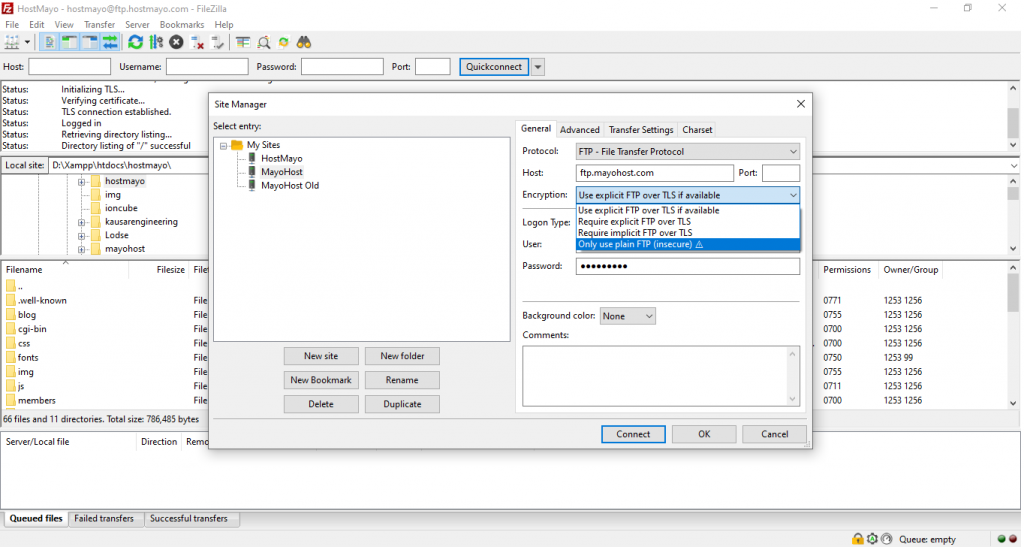The width and height of the screenshot is (1024, 547).
Task: Choose Require implicit FTP over TLS
Action: coord(688,233)
